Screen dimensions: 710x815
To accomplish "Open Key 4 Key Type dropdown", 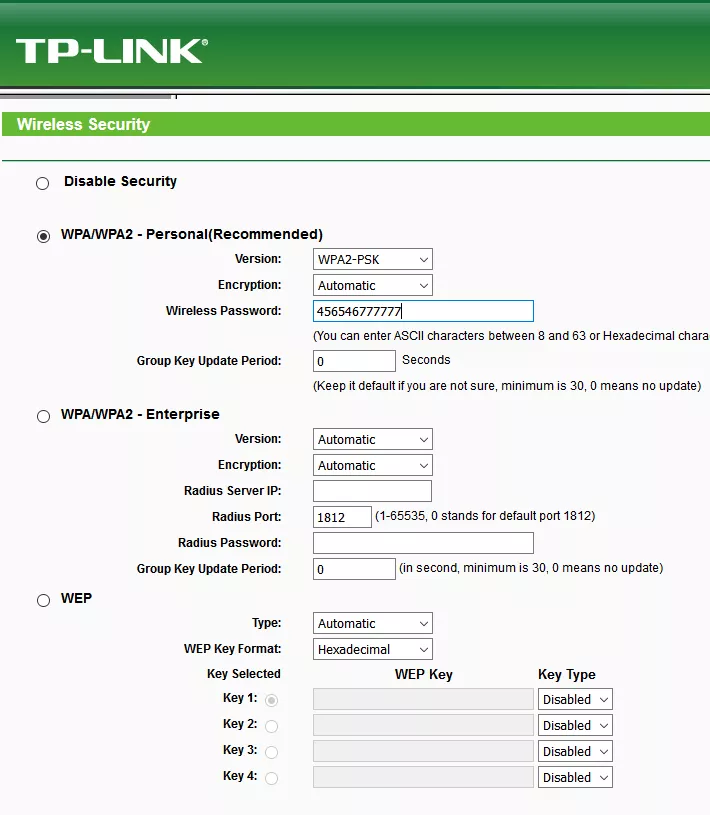I will [575, 777].
